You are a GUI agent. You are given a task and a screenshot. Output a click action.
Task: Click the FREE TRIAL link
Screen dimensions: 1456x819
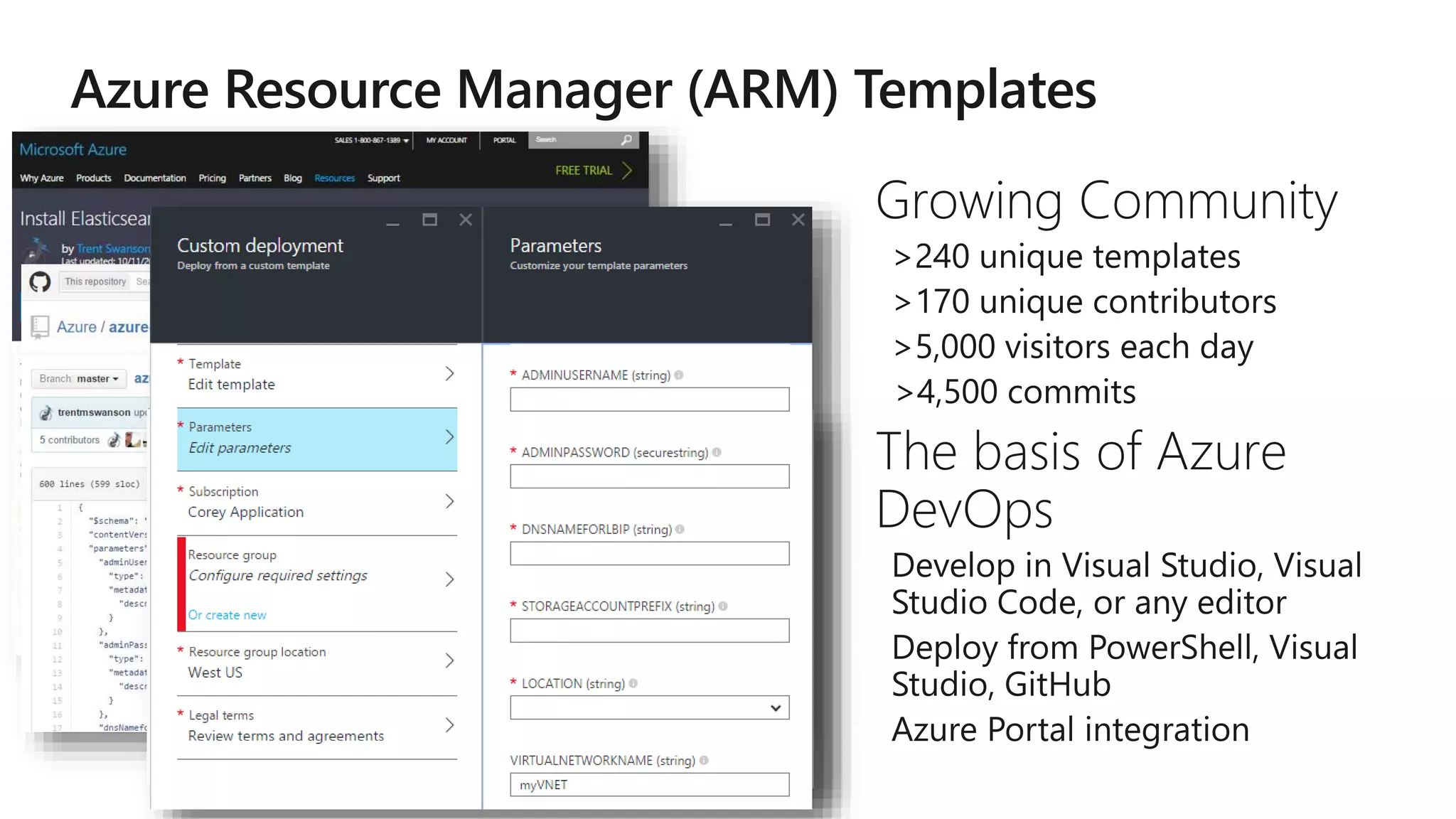(593, 171)
